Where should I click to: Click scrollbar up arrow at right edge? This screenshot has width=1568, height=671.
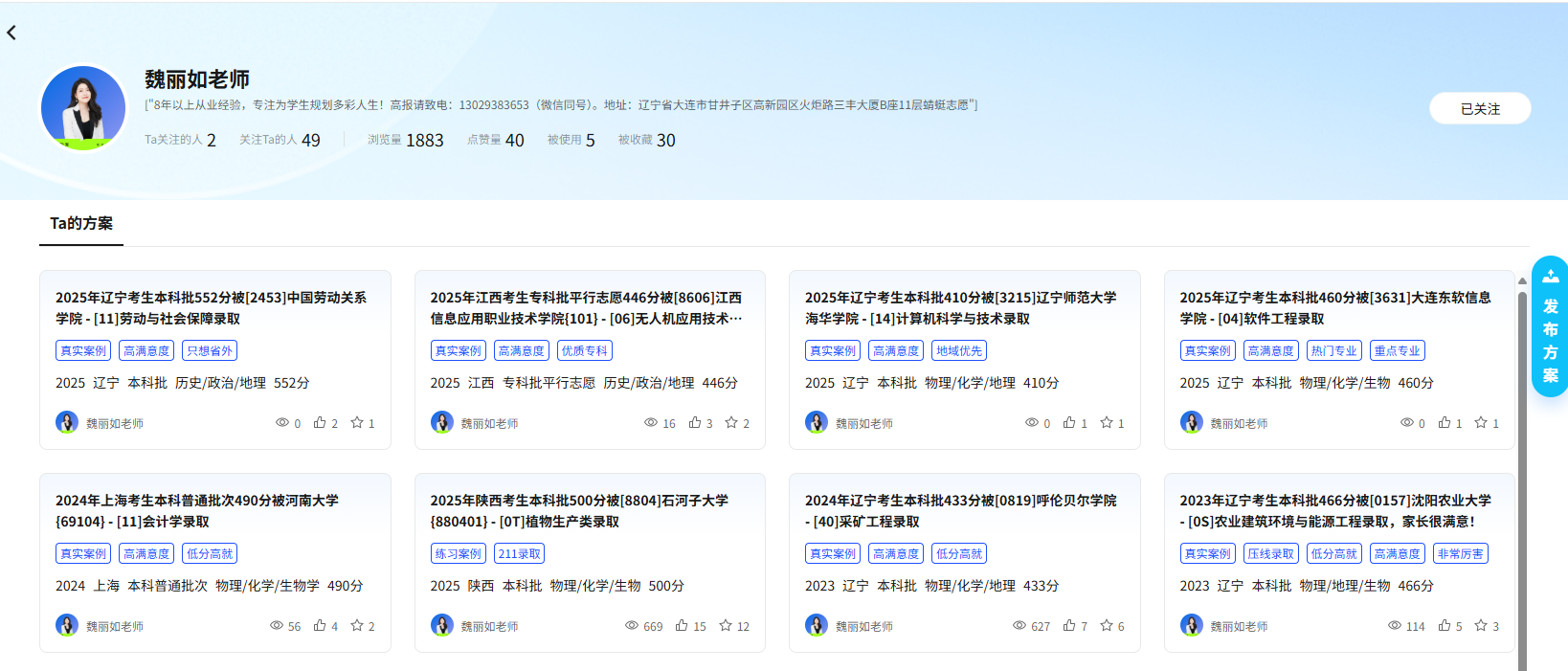point(1522,281)
